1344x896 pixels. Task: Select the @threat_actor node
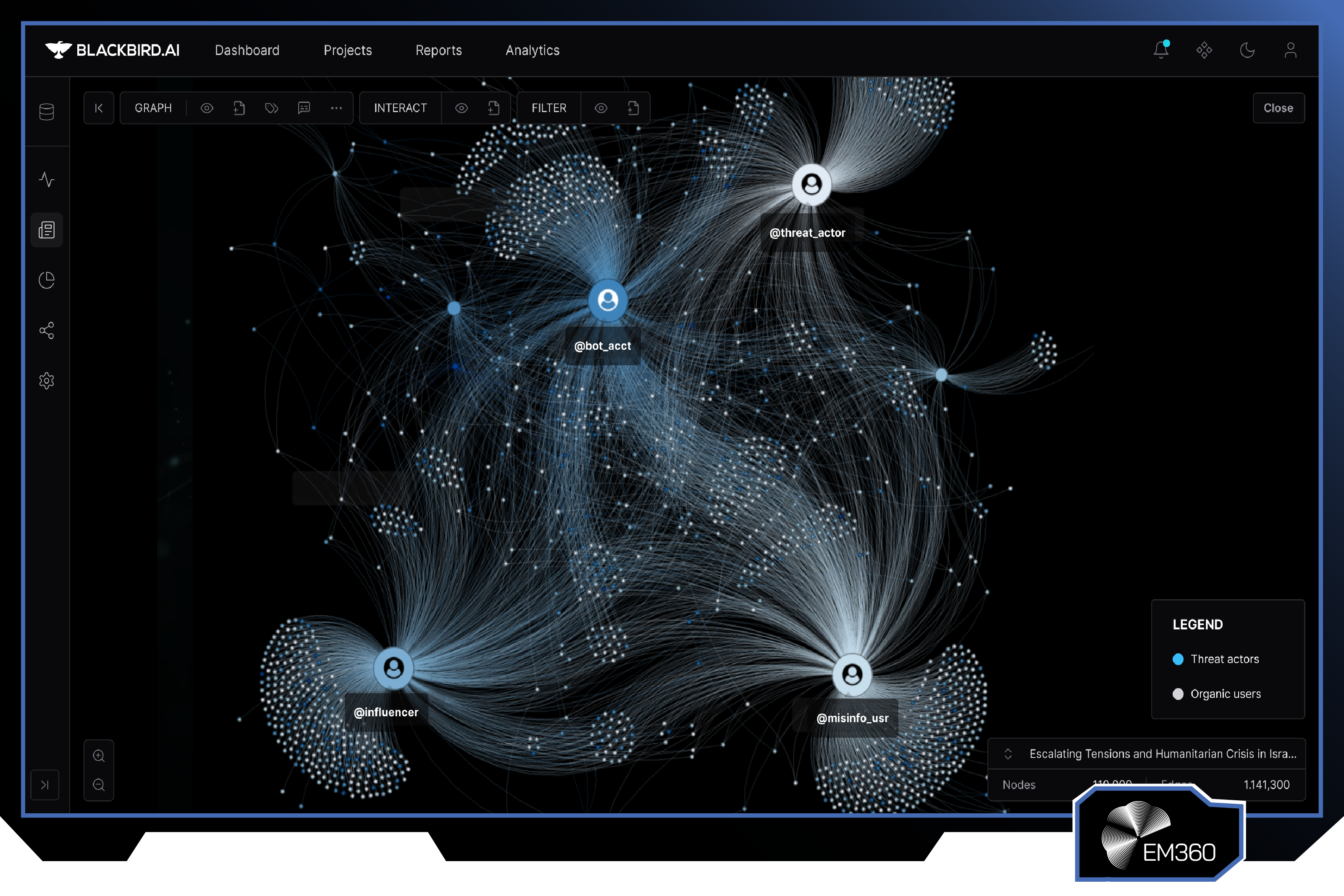[811, 185]
